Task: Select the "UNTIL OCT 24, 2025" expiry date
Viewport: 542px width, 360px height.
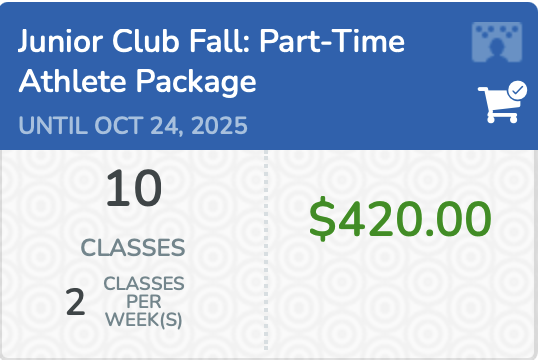Action: click(x=133, y=125)
